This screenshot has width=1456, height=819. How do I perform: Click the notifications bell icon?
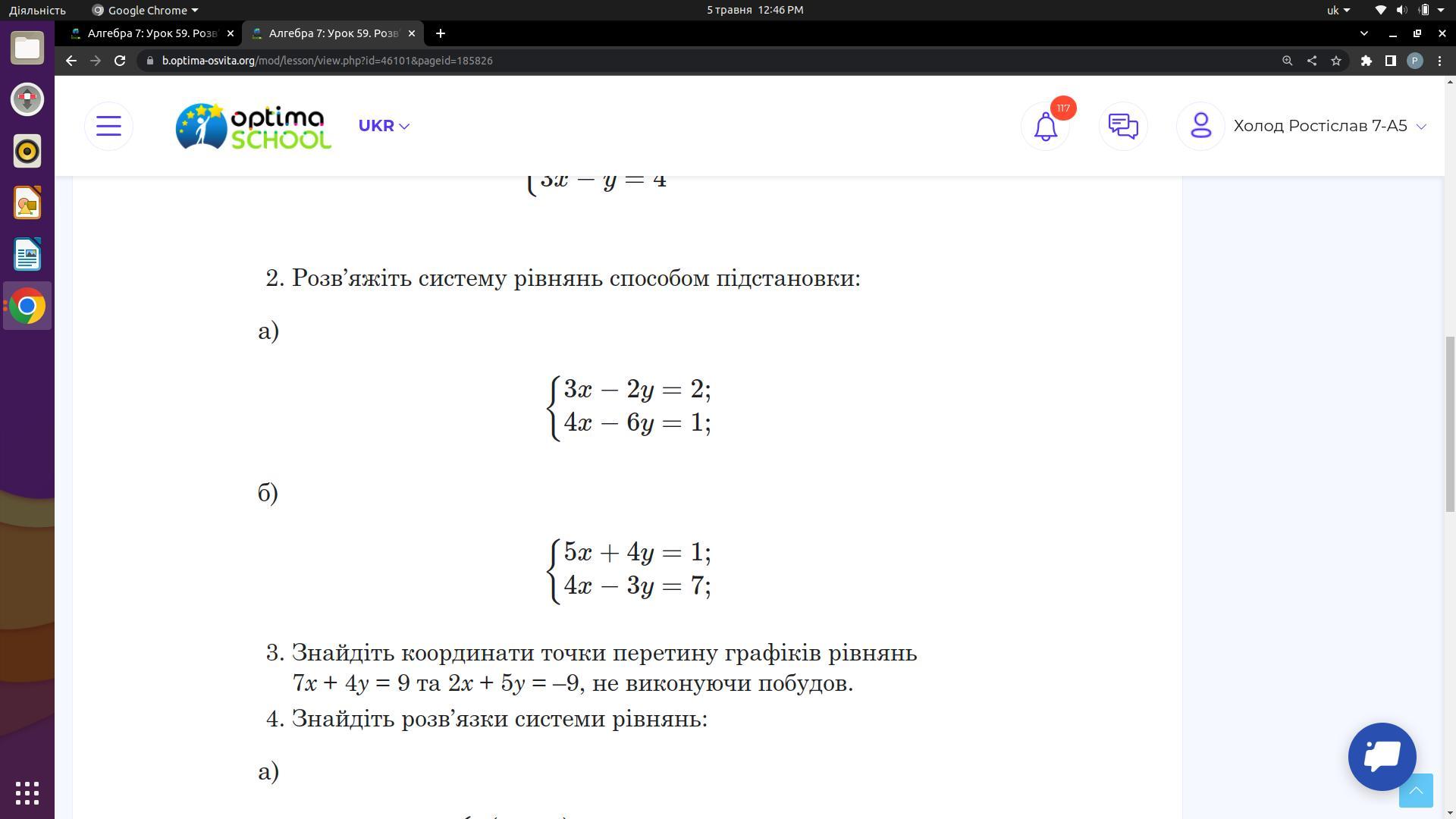(x=1046, y=127)
